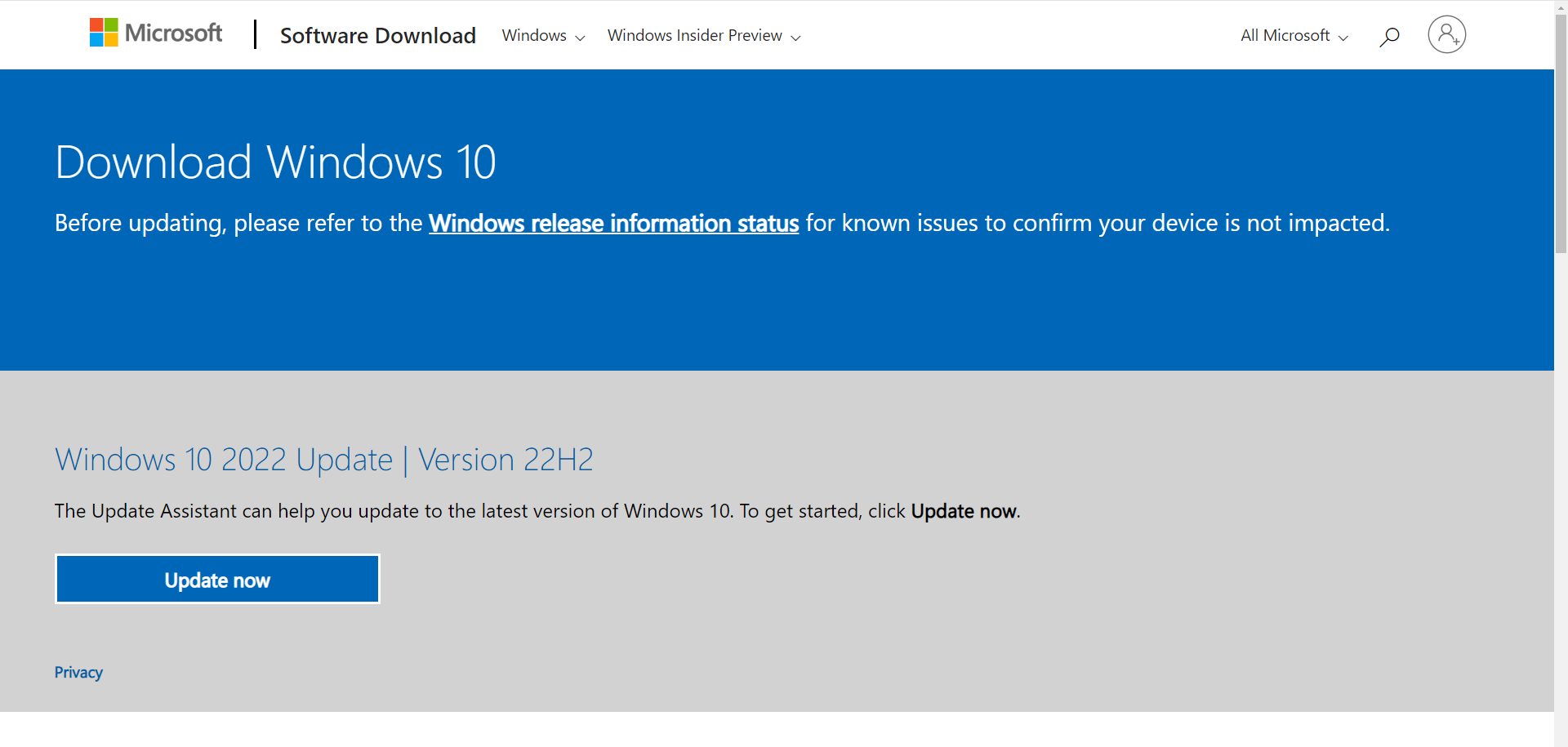Click the sign-in account avatar icon

coord(1446,34)
